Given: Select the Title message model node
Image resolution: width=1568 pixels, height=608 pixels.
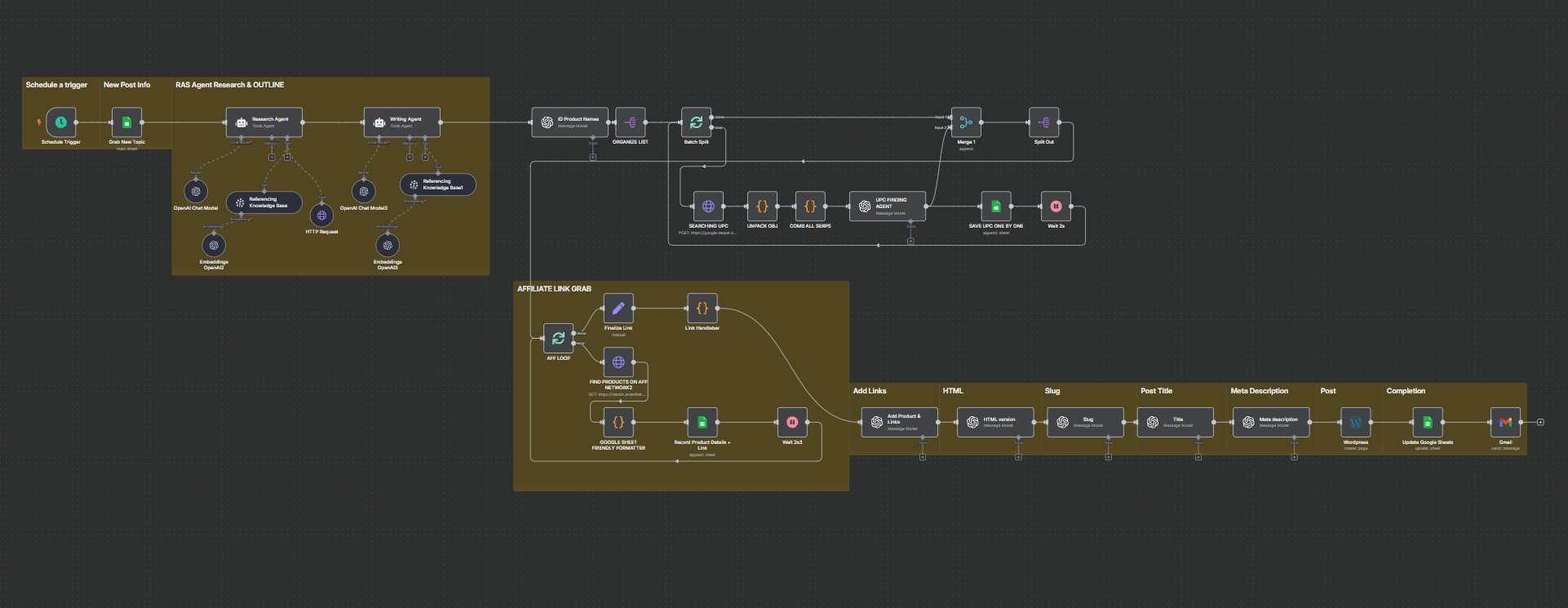Looking at the screenshot, I should coord(1176,423).
